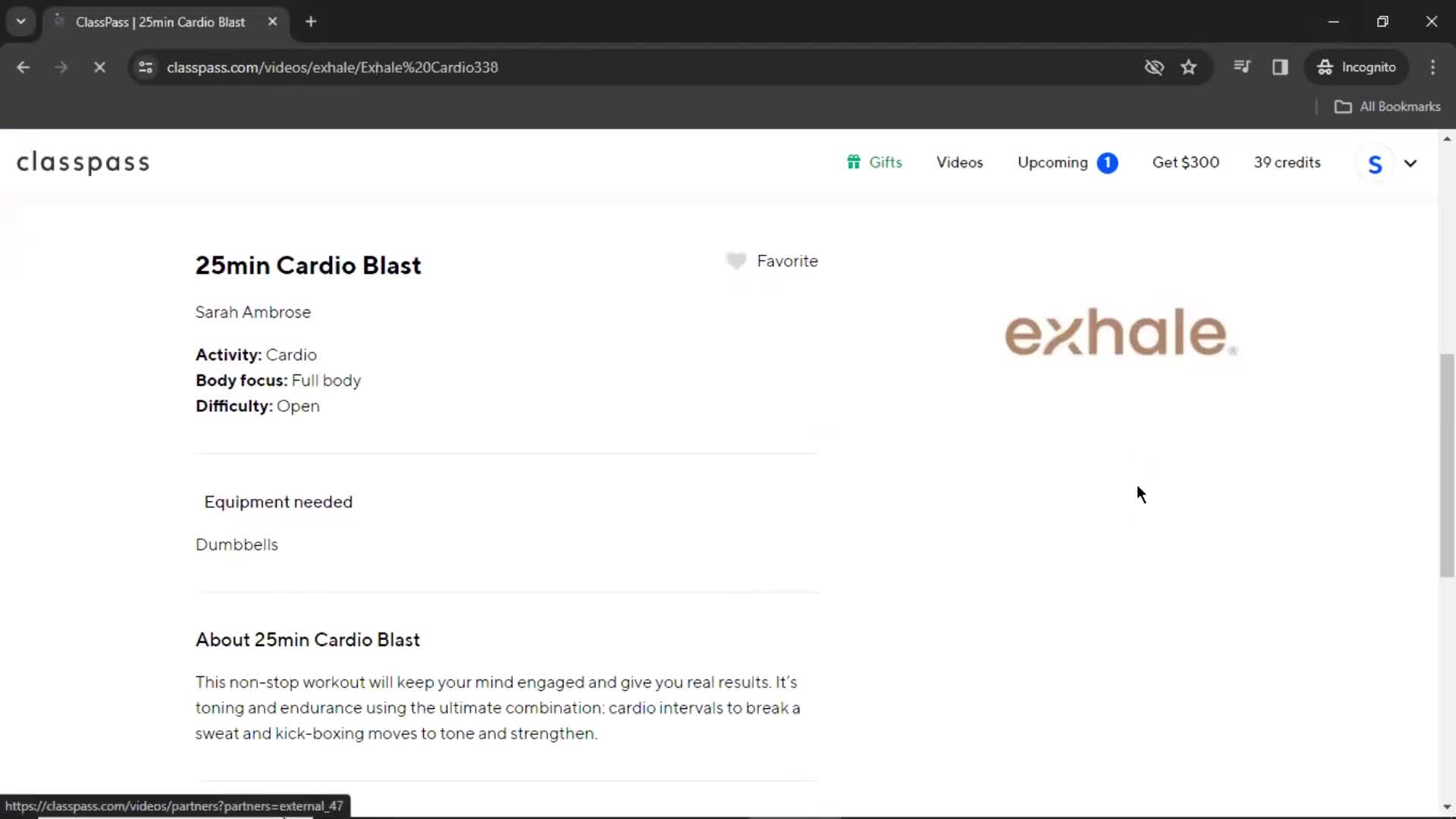Click the About 25min Cardio Blast heading
Viewport: 1456px width, 819px height.
308,640
